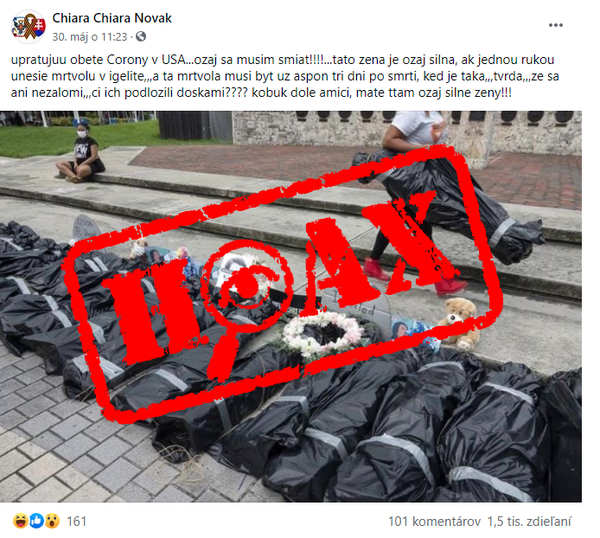View the 161 reactions count list
The image size is (600, 538).
(x=77, y=522)
